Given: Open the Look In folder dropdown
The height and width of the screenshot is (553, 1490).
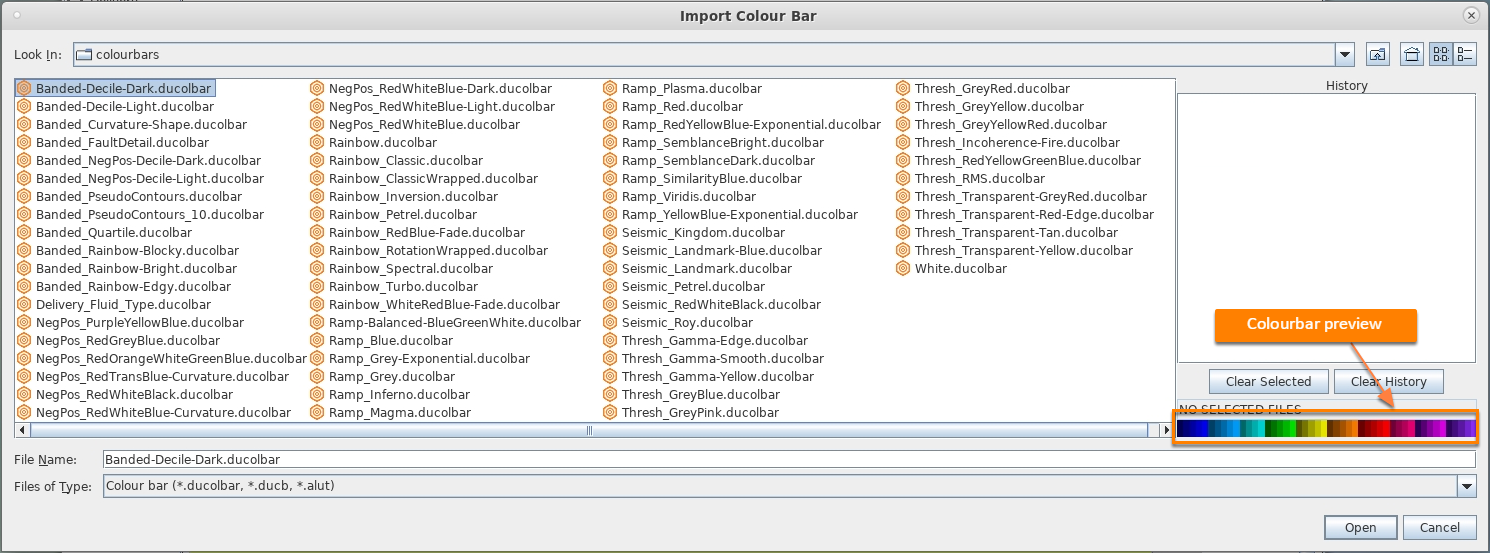Looking at the screenshot, I should (x=1345, y=54).
